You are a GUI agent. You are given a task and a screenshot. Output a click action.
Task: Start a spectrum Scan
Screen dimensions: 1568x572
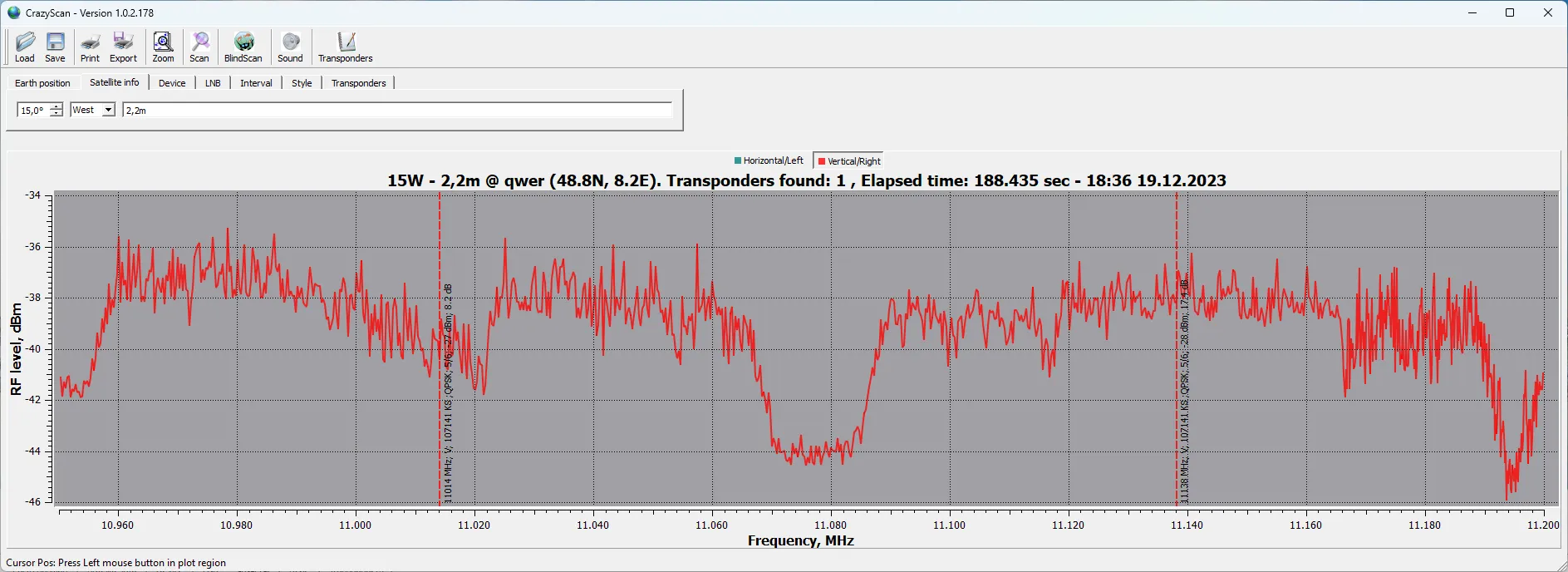(x=199, y=47)
